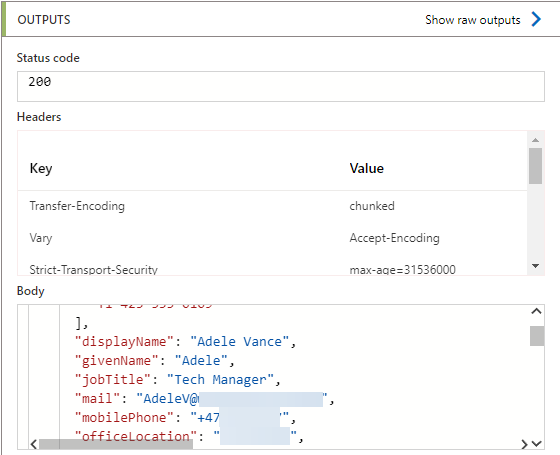
Task: Click the Body vertical scrollbar thumb
Action: 537,336
